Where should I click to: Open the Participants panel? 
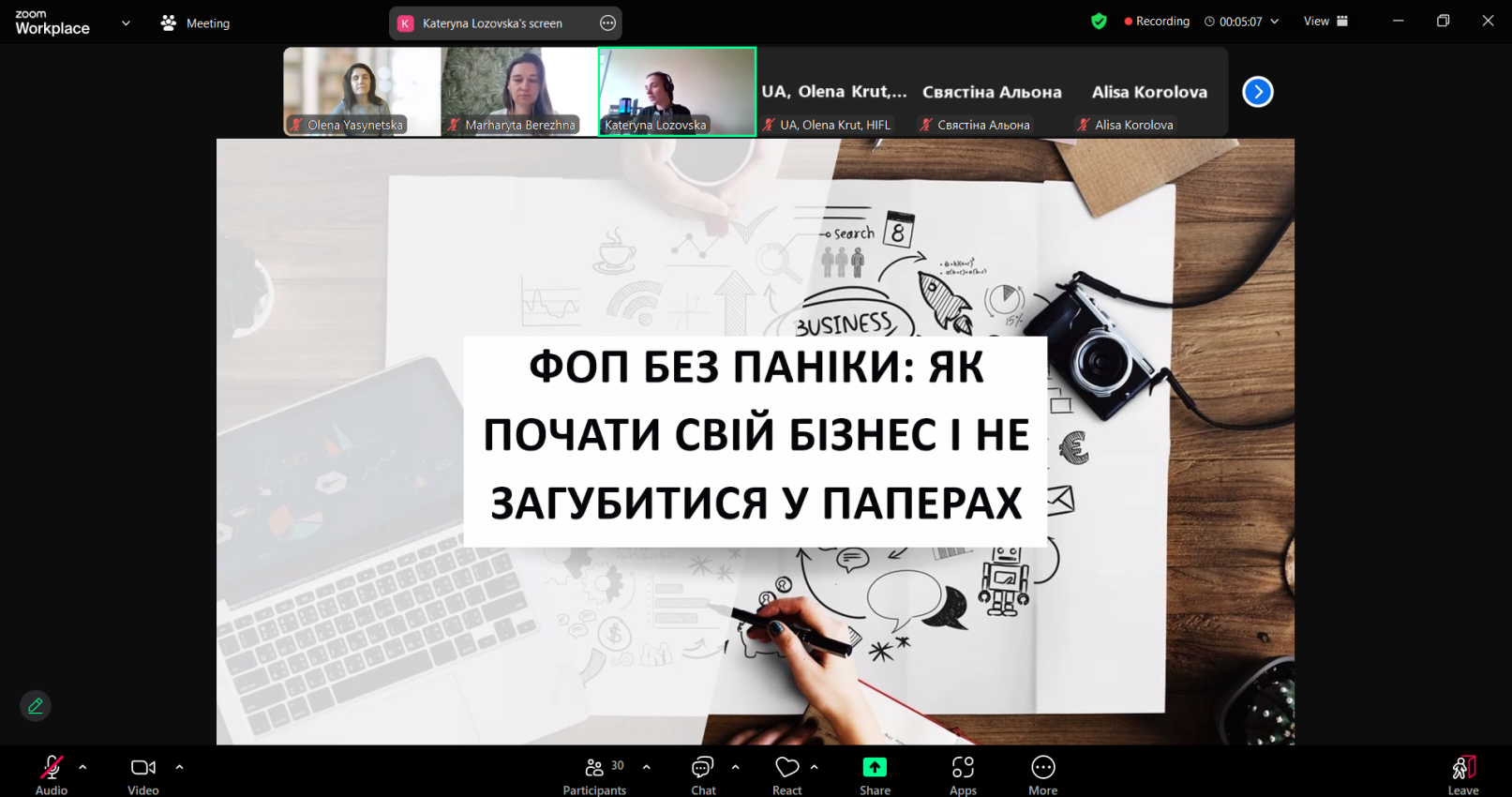click(x=594, y=774)
